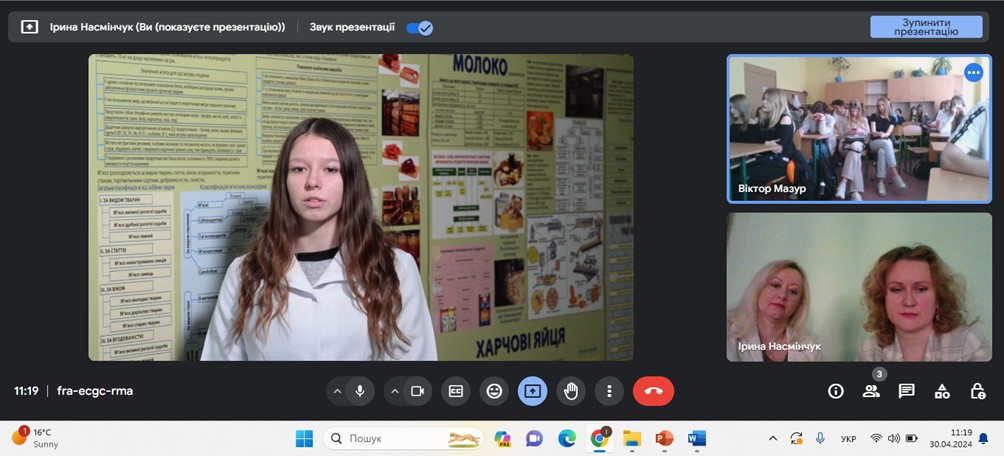Turn on closed captions
The height and width of the screenshot is (456, 1004).
pyautogui.click(x=456, y=391)
